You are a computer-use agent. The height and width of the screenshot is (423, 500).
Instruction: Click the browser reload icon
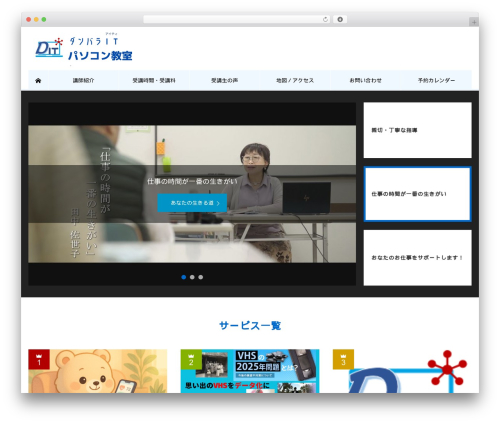[325, 19]
